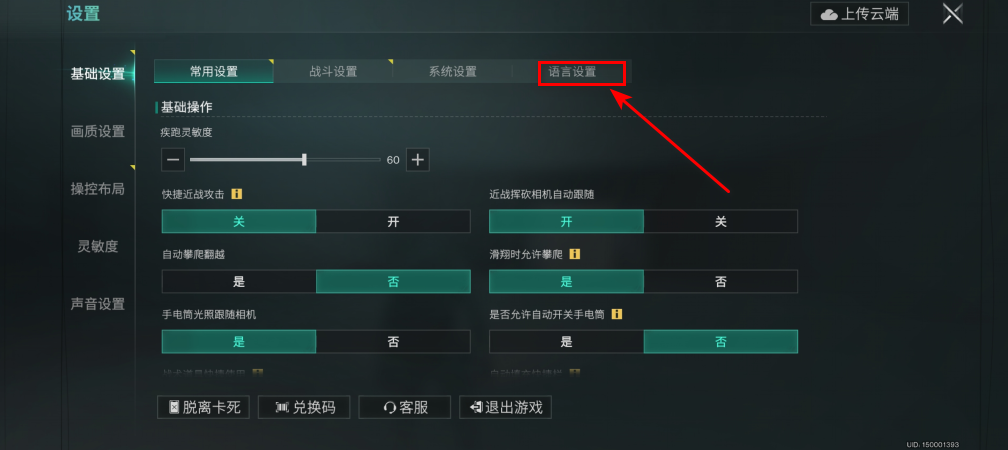Increase sprint sensitivity with plus button
Image resolution: width=1008 pixels, height=450 pixels.
pyautogui.click(x=418, y=159)
